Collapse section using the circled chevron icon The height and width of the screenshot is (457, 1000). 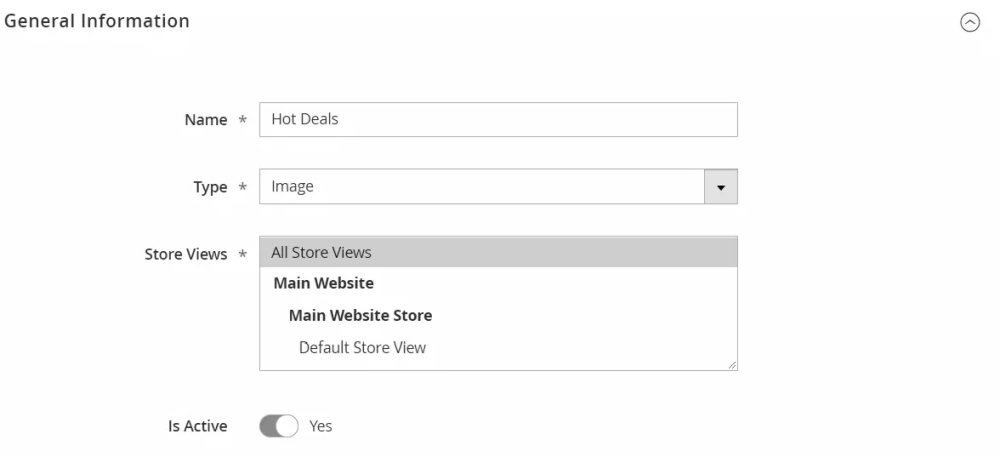969,22
